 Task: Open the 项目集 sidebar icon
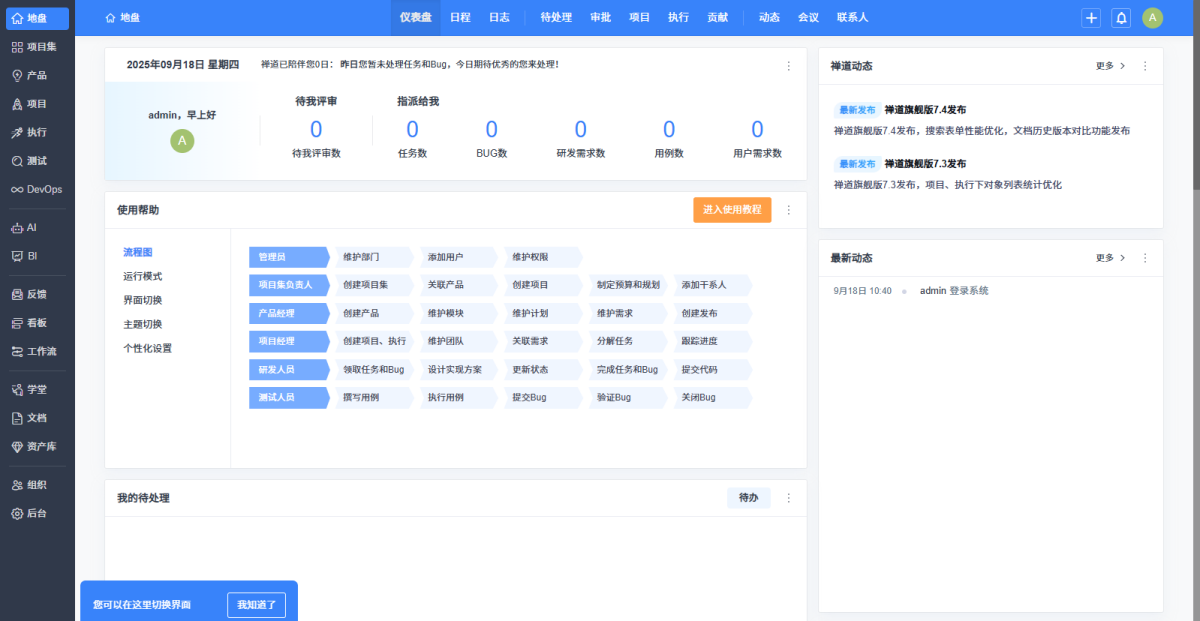(x=17, y=47)
